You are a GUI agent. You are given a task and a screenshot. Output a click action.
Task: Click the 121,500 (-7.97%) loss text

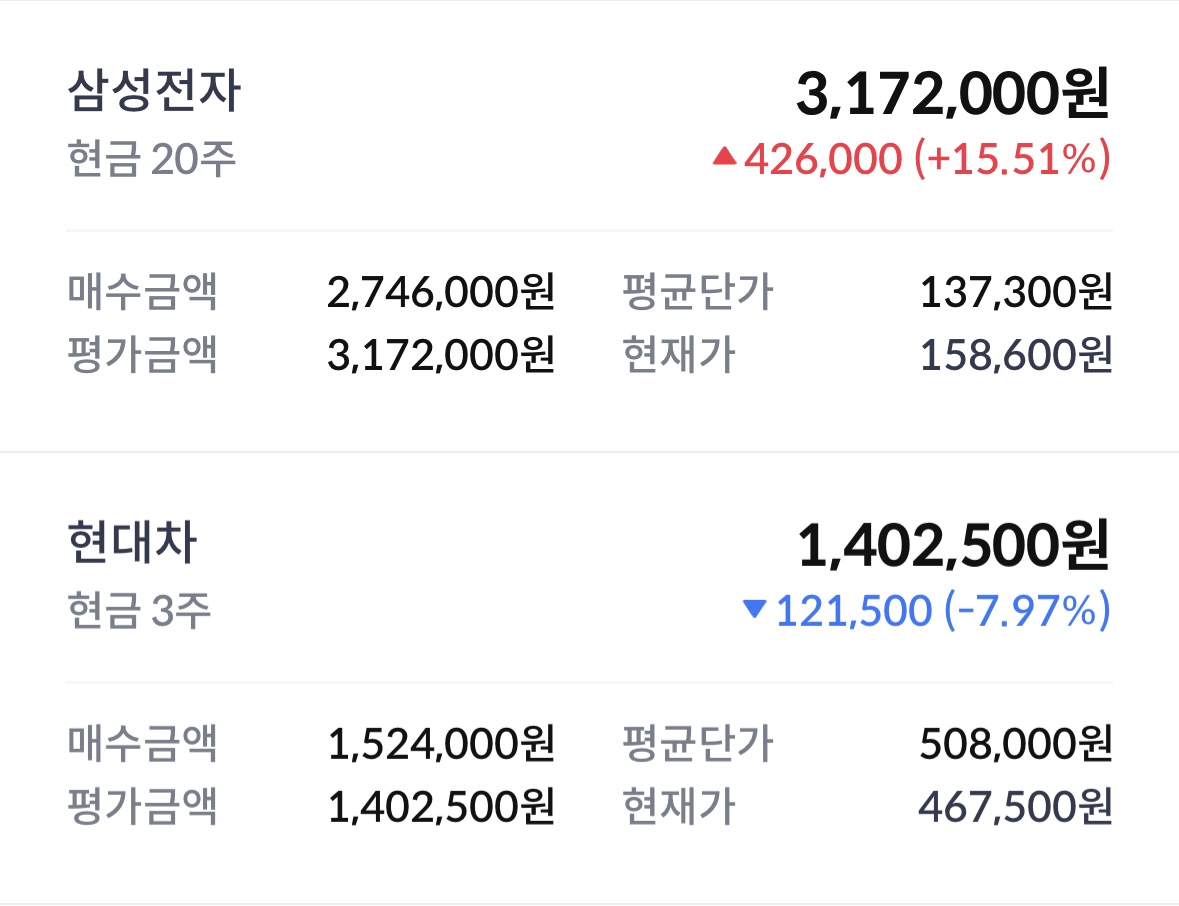coord(942,610)
